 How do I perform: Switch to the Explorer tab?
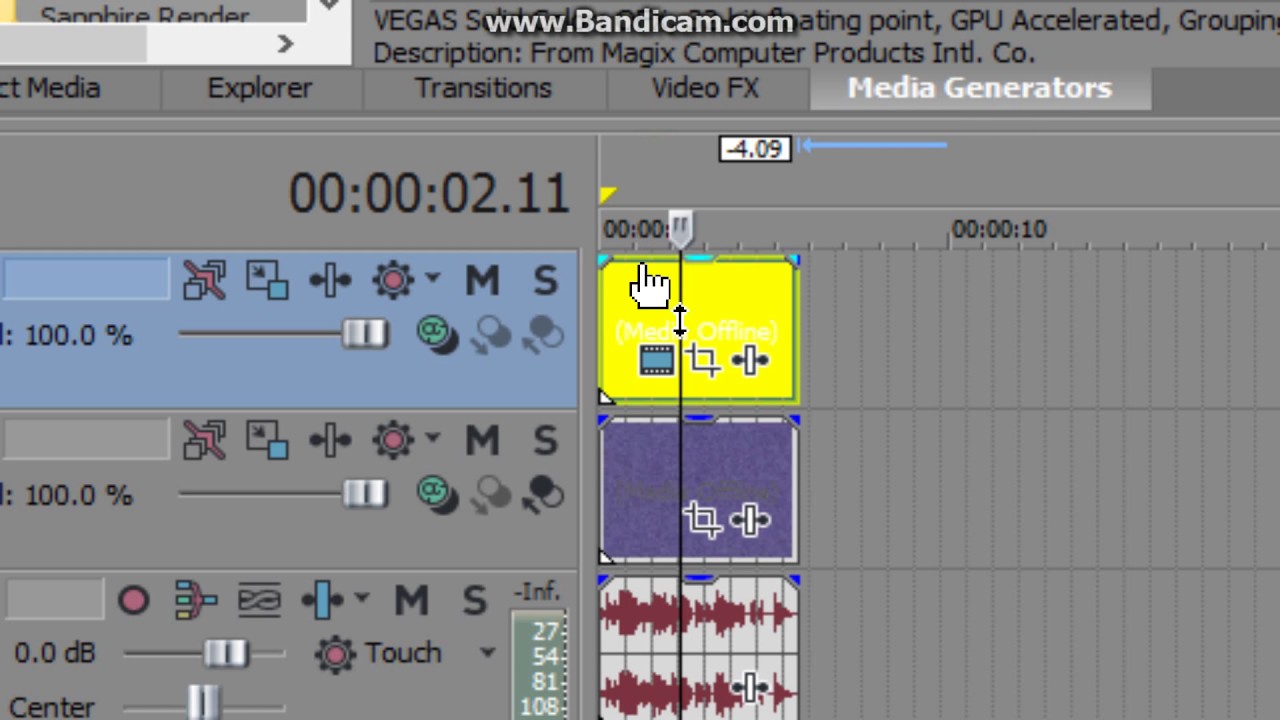[260, 88]
